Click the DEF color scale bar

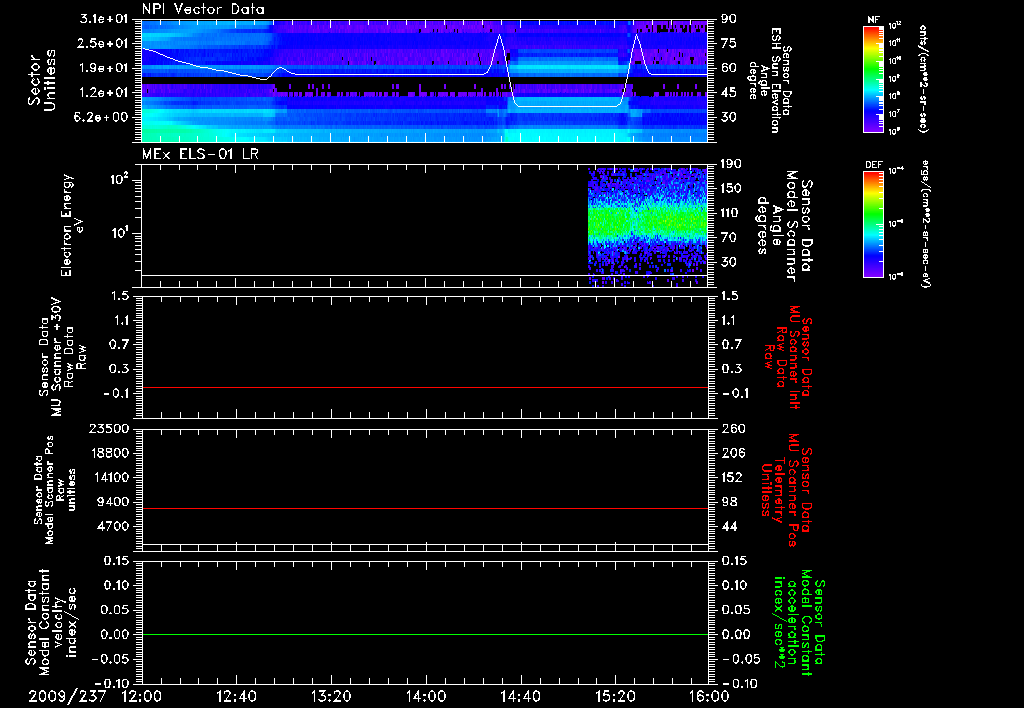pyautogui.click(x=873, y=224)
